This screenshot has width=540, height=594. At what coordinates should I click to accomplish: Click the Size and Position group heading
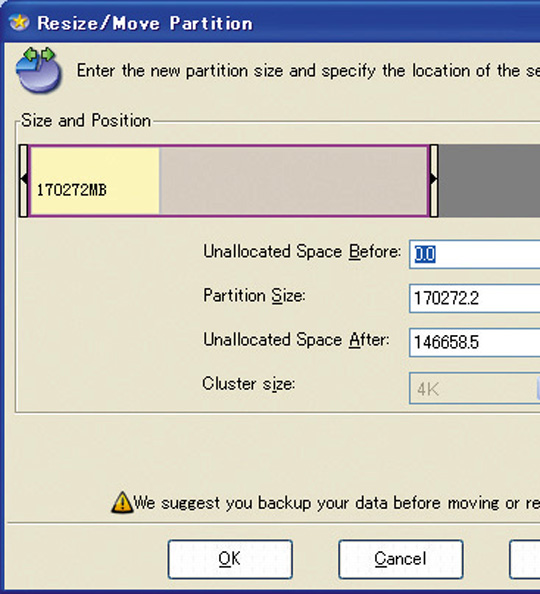pyautogui.click(x=86, y=120)
